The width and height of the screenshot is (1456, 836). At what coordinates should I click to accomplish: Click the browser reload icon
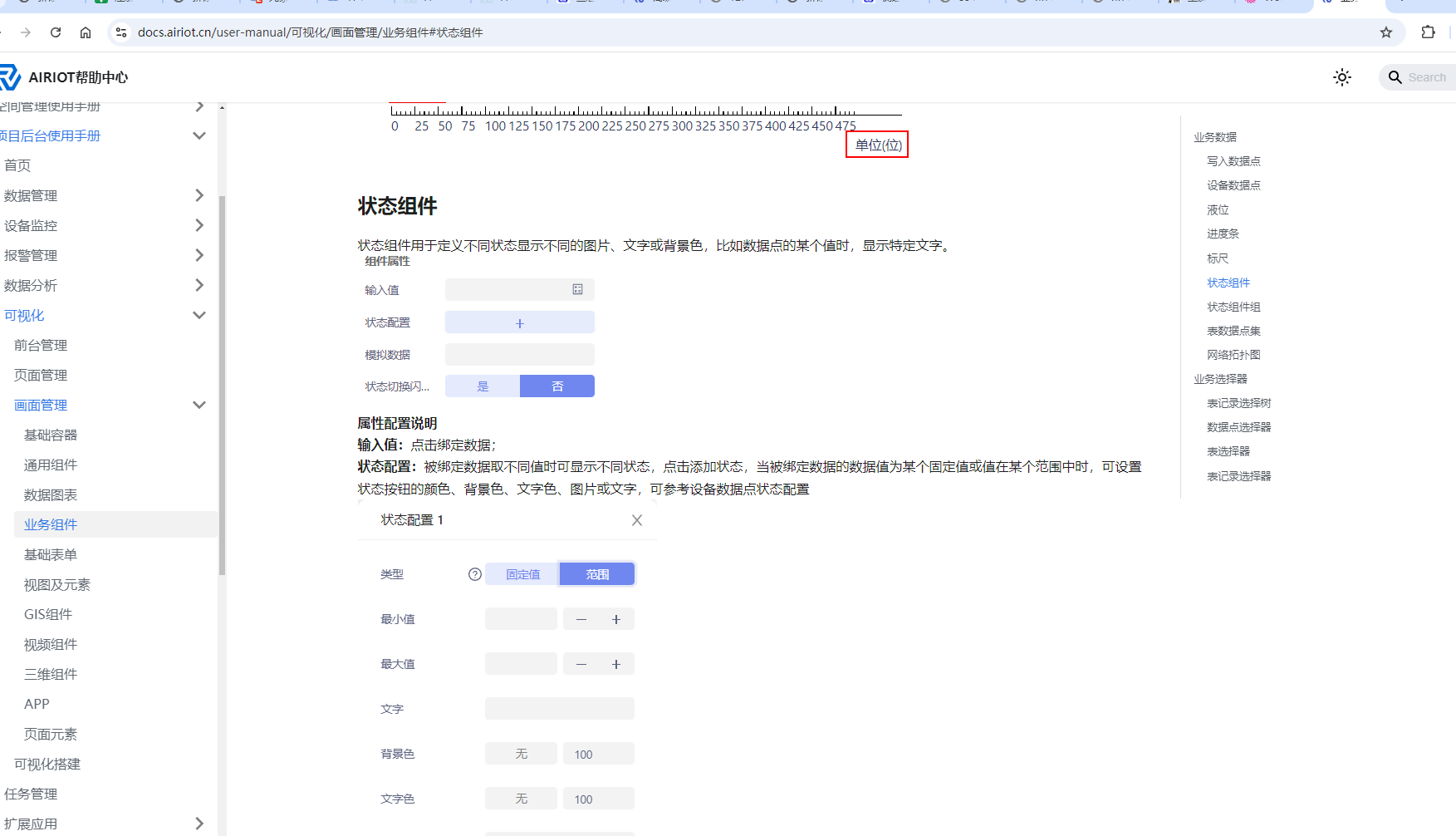[56, 32]
